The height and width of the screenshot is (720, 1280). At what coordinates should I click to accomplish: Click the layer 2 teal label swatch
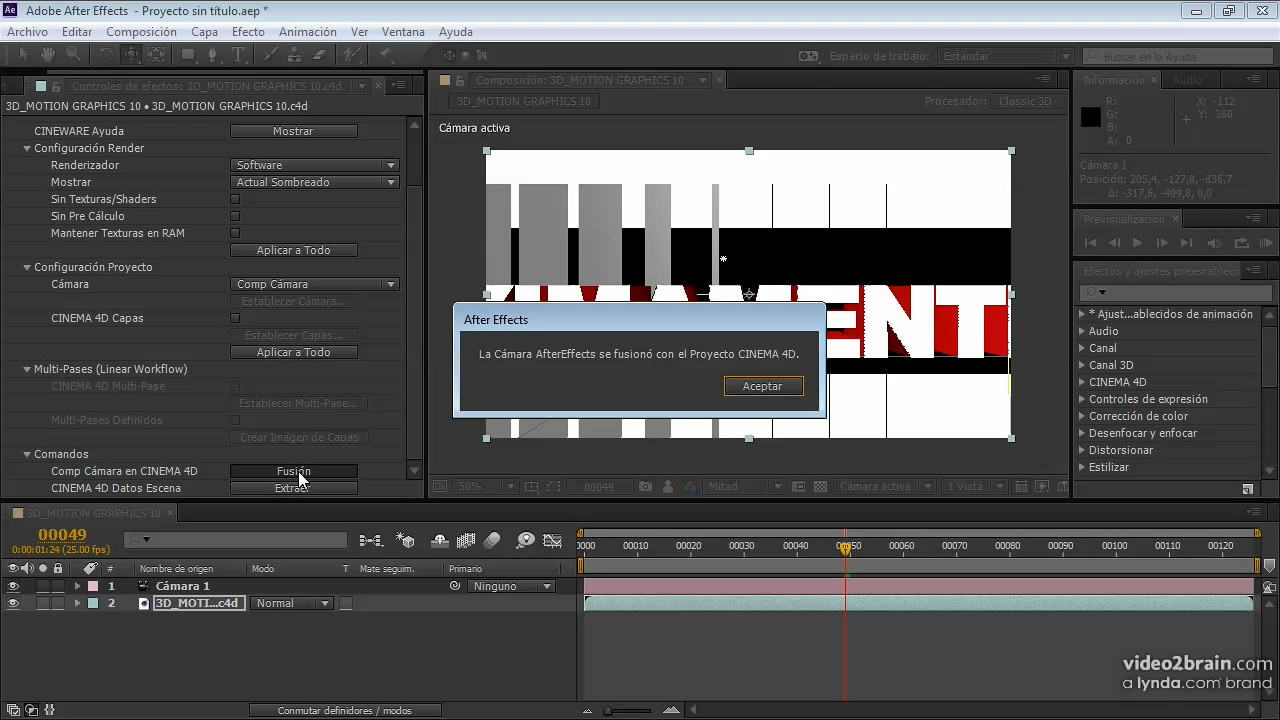point(92,603)
